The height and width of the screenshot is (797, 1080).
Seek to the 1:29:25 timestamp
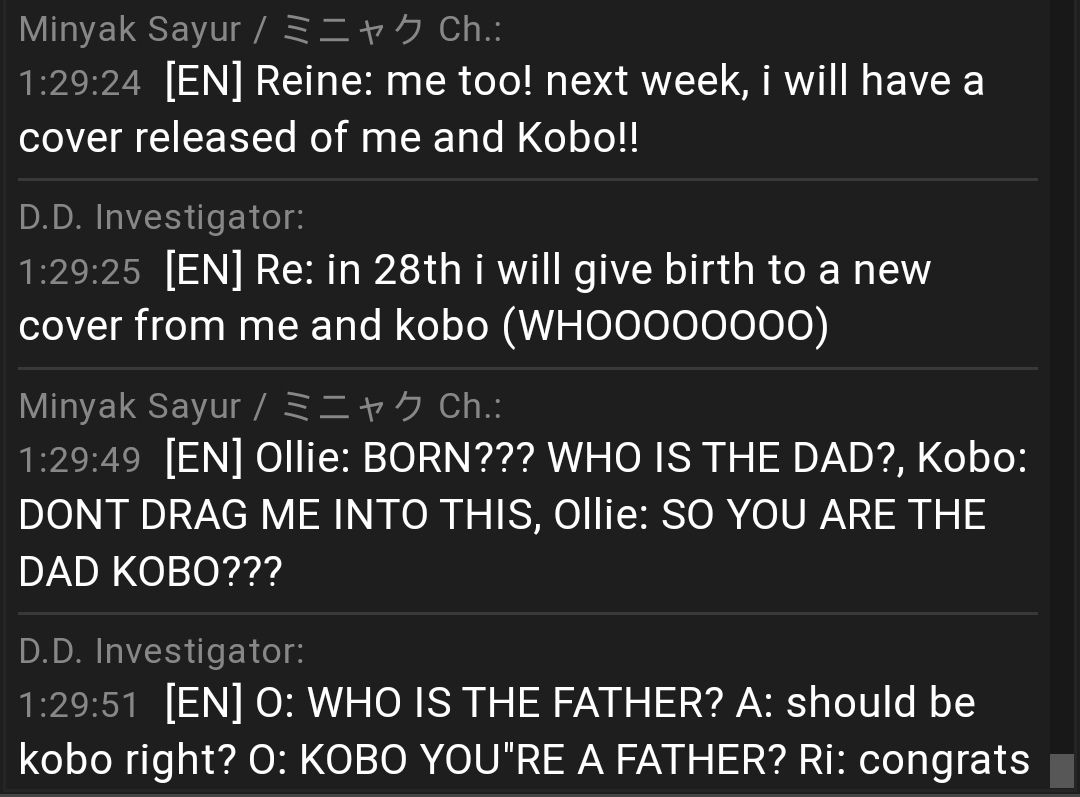click(80, 271)
